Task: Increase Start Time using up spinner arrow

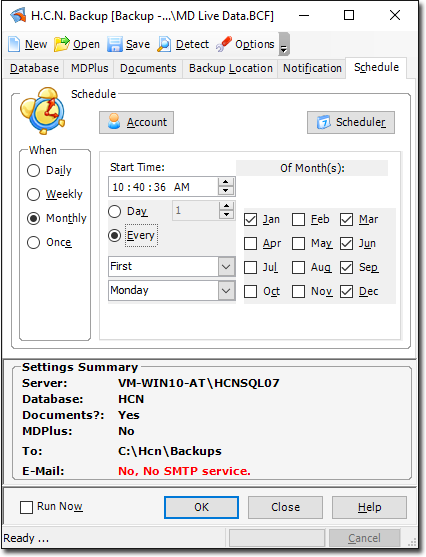Action: pos(226,182)
